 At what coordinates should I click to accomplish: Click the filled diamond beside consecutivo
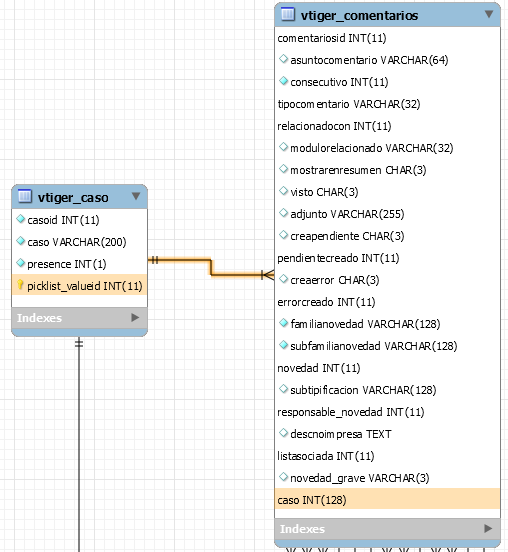[x=283, y=81]
